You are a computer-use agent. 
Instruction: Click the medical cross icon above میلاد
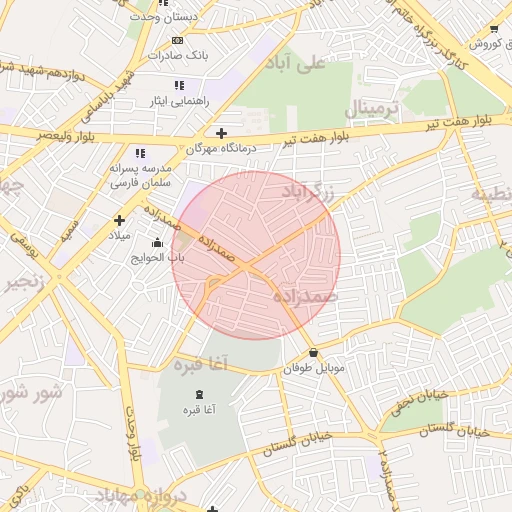119,221
